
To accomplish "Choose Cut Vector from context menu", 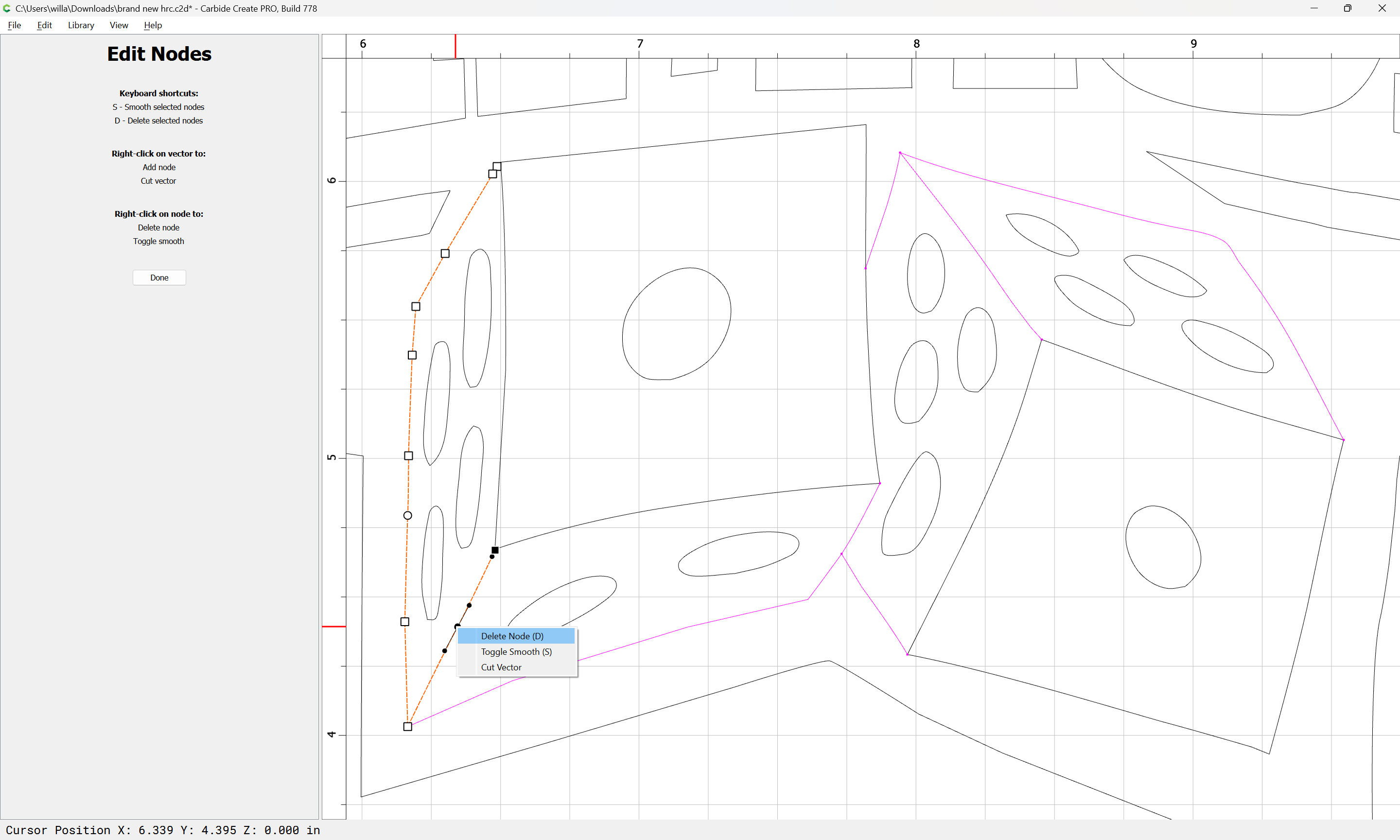I will click(516, 667).
